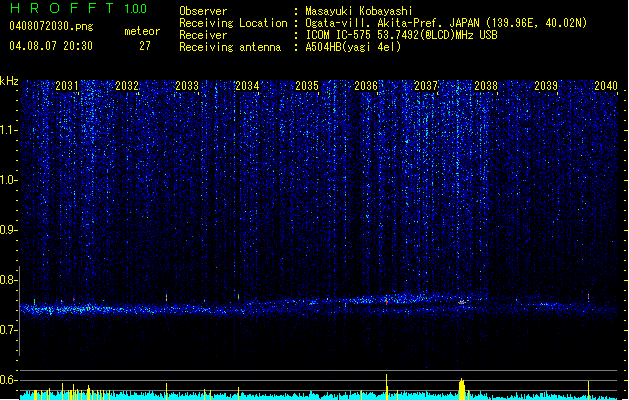
Task: Click the Ogata-vill. Akita-Pref. JAPAN location text
Action: click(x=446, y=23)
